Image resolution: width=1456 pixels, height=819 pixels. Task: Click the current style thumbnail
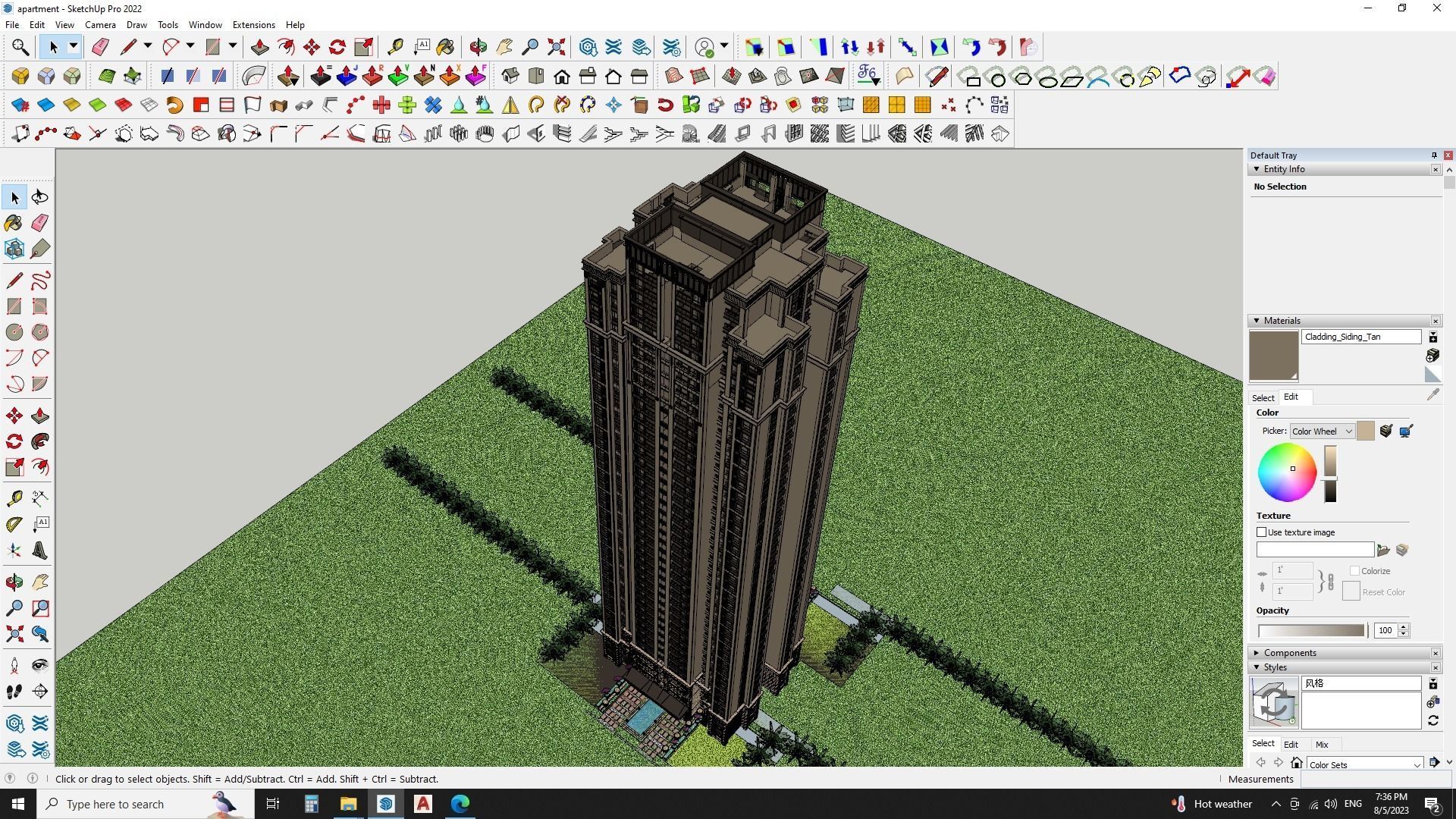click(x=1274, y=702)
